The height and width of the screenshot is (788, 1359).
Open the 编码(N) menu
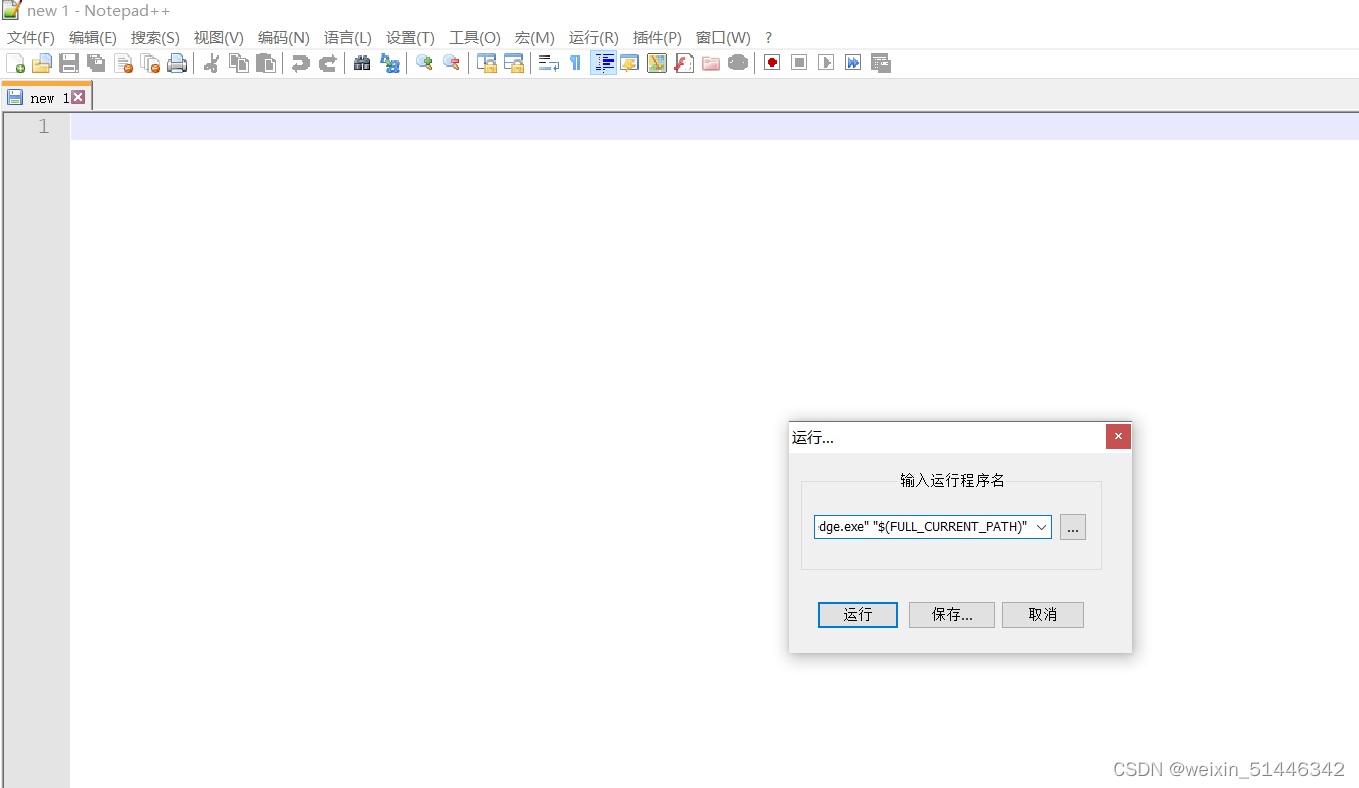click(284, 37)
